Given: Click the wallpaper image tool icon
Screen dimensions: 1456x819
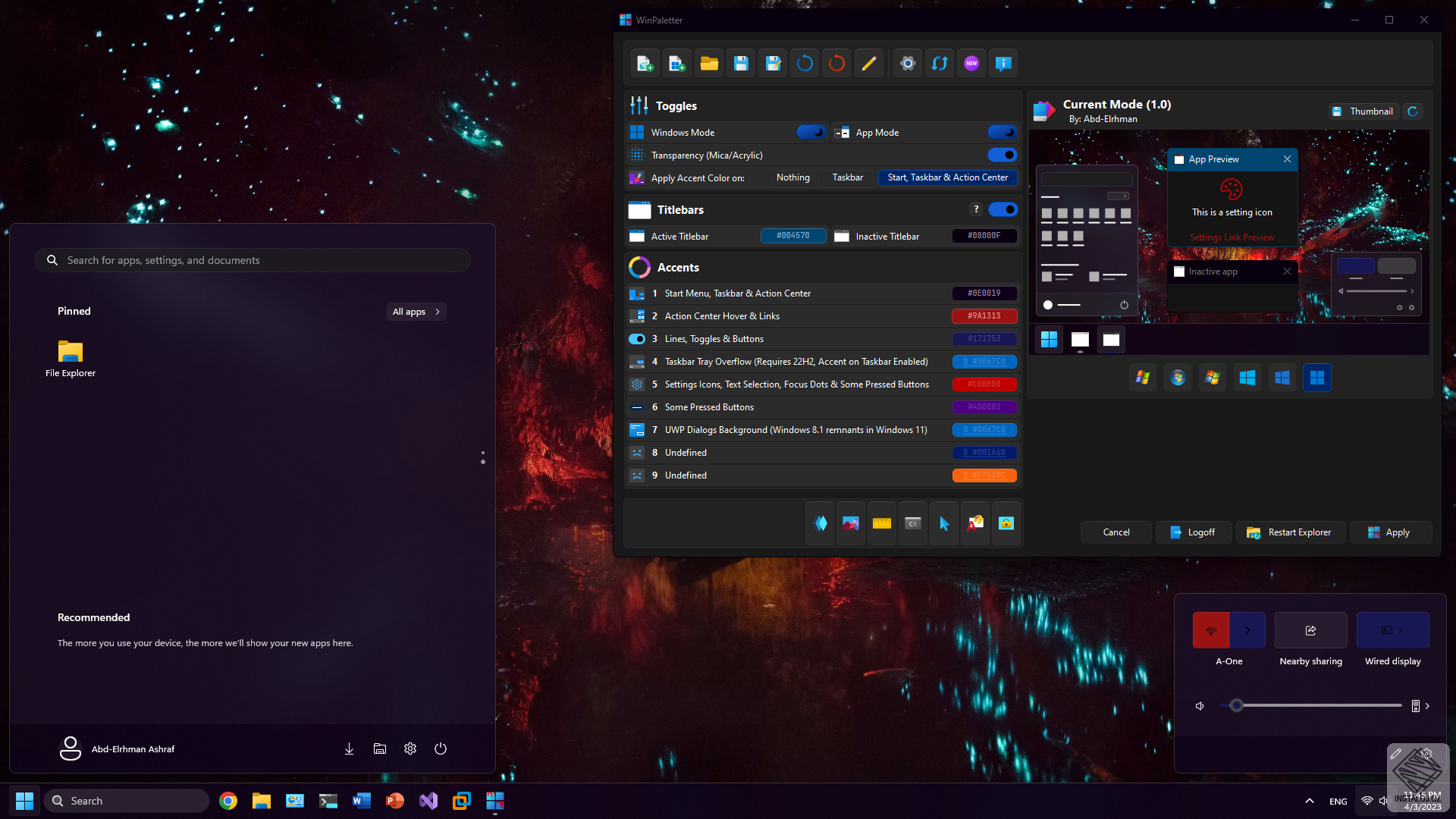Looking at the screenshot, I should [851, 523].
